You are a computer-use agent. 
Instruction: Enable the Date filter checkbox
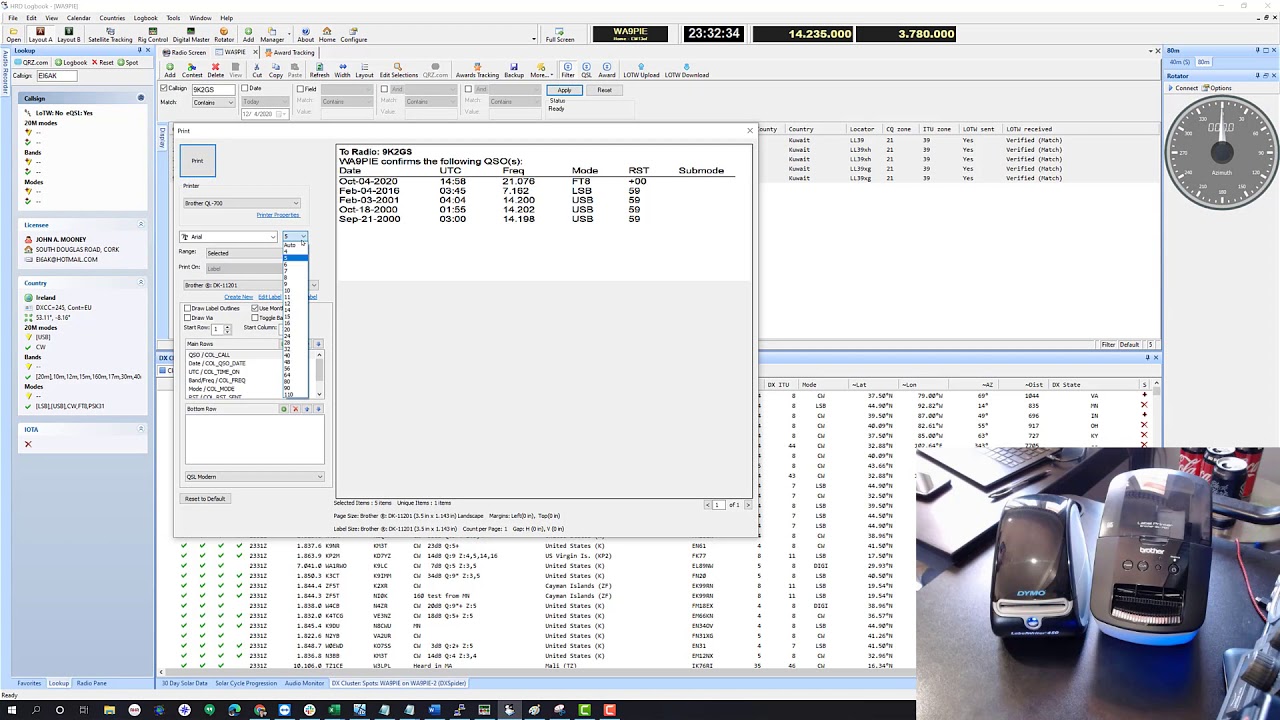pyautogui.click(x=245, y=89)
